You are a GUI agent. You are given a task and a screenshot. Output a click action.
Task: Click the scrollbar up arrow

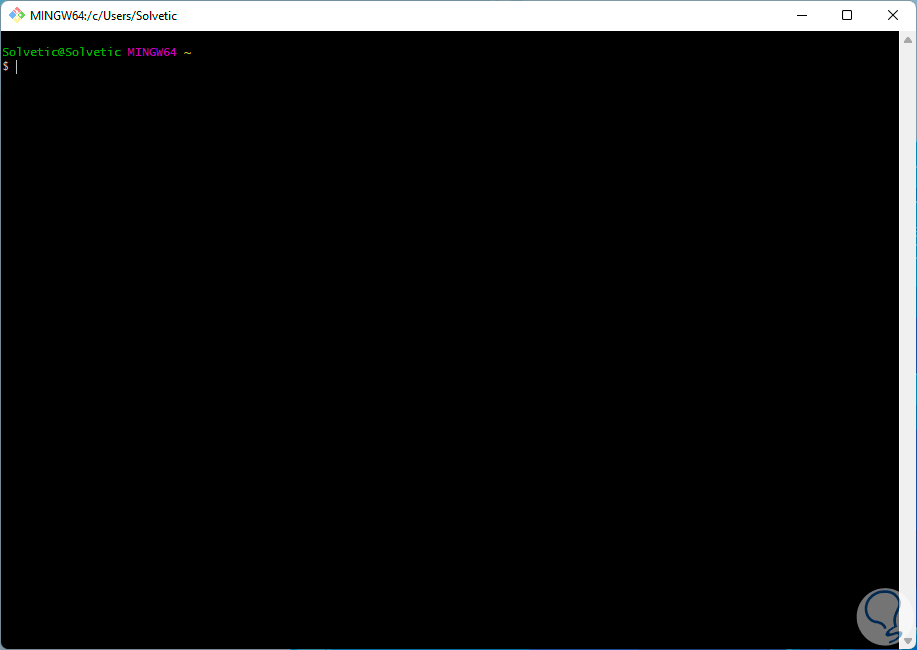[908, 40]
